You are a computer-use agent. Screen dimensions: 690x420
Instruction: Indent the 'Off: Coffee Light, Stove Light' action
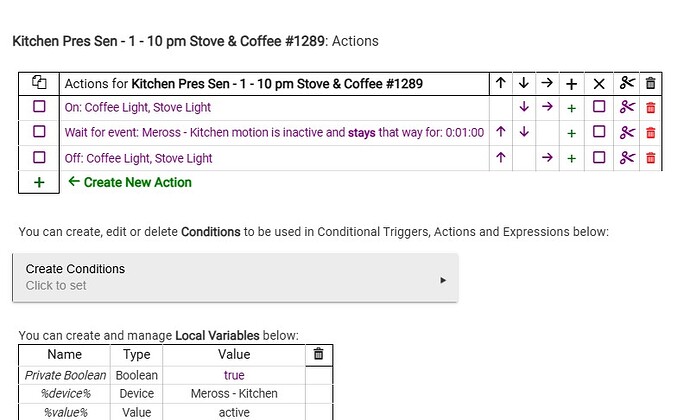[547, 157]
